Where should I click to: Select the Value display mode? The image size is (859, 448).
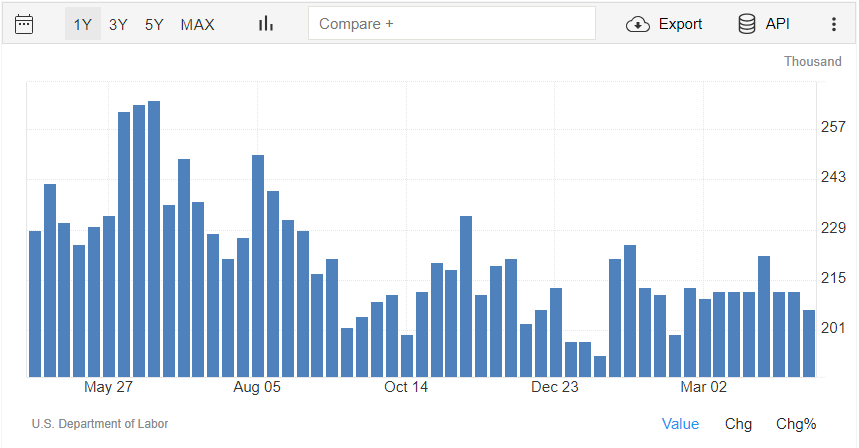pyautogui.click(x=680, y=424)
